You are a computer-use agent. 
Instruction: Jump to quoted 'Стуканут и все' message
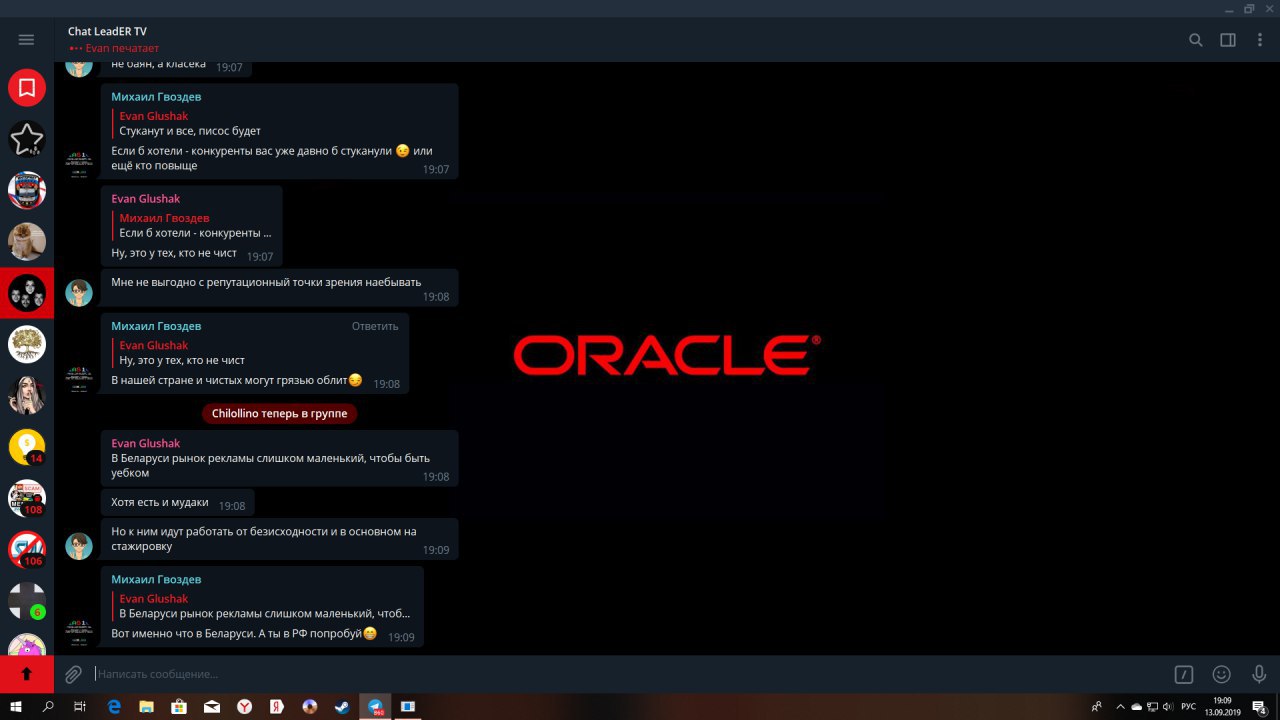[x=190, y=123]
